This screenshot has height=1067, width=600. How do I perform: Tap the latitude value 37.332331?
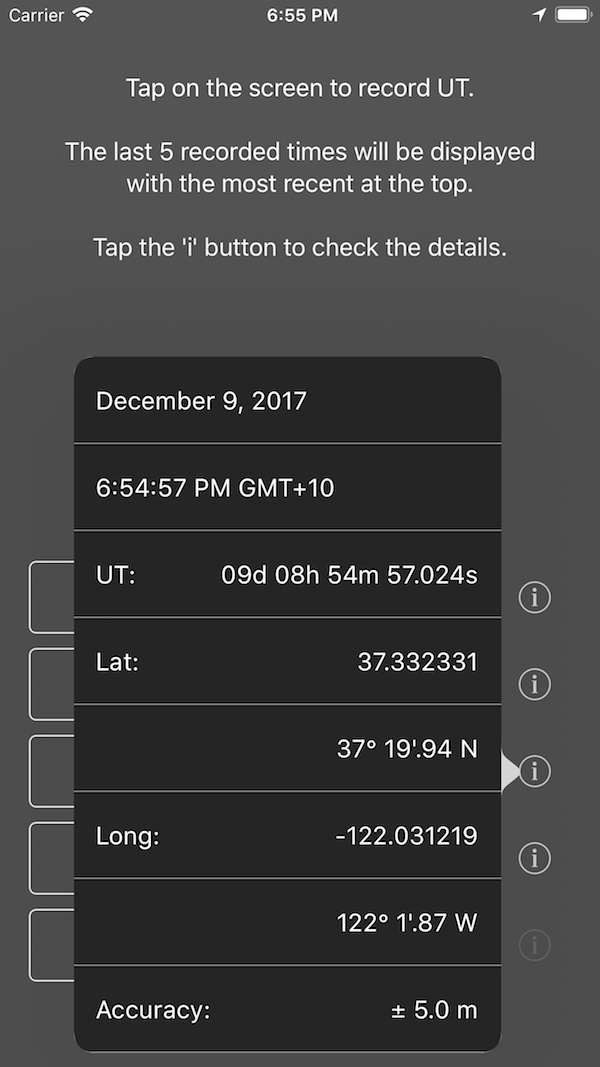(417, 662)
